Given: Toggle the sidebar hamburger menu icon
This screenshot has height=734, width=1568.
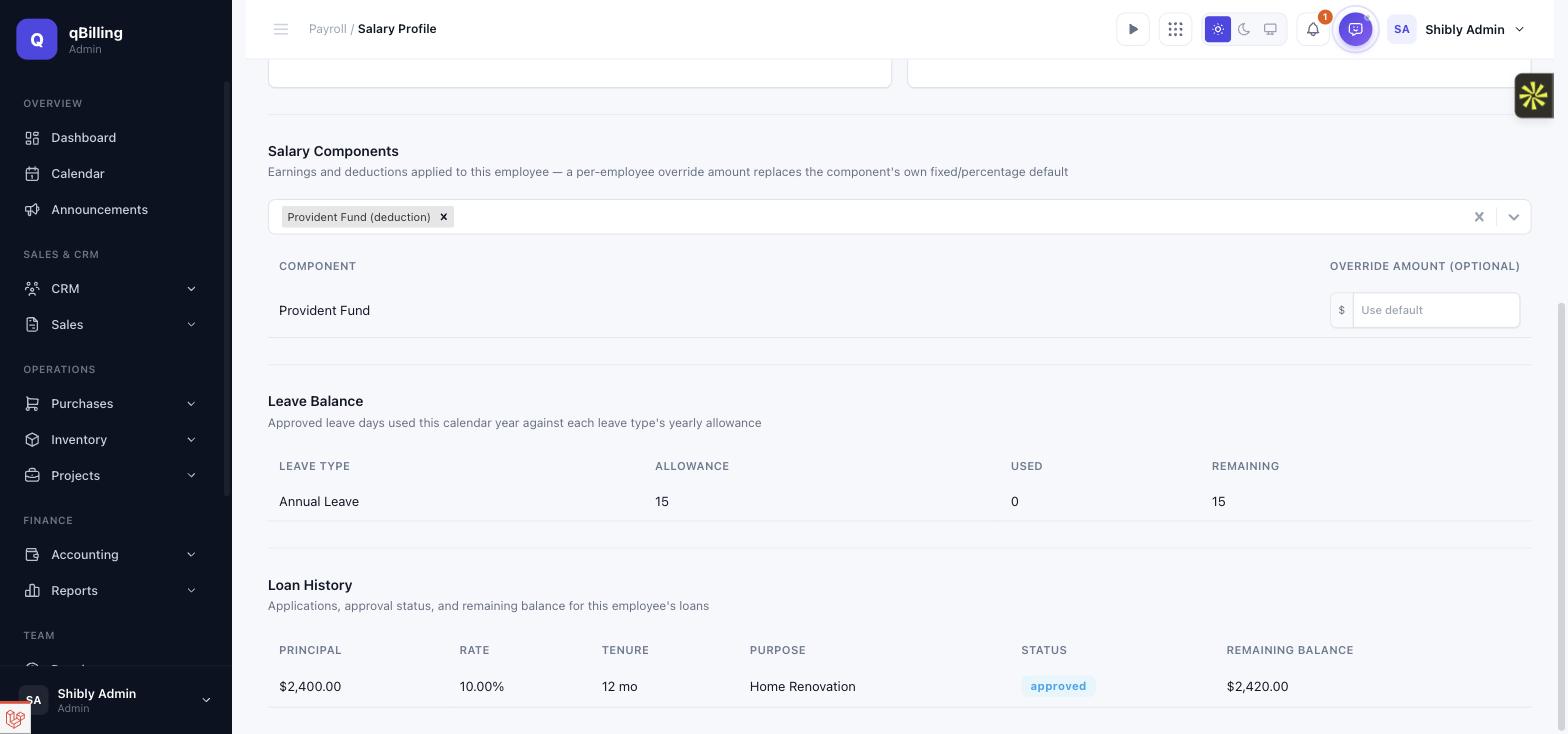Looking at the screenshot, I should (x=281, y=29).
